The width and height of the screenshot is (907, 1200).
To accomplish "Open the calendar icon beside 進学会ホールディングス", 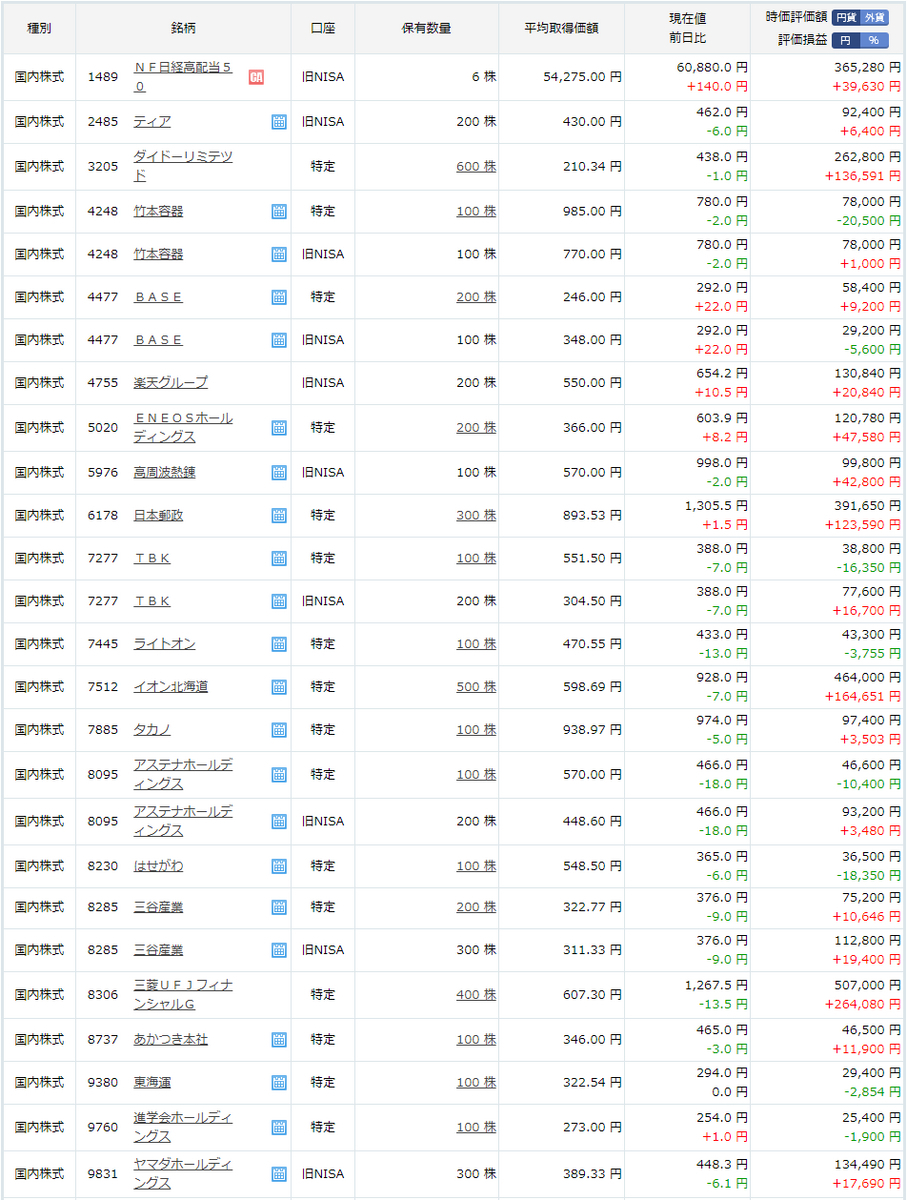I will (x=279, y=1127).
